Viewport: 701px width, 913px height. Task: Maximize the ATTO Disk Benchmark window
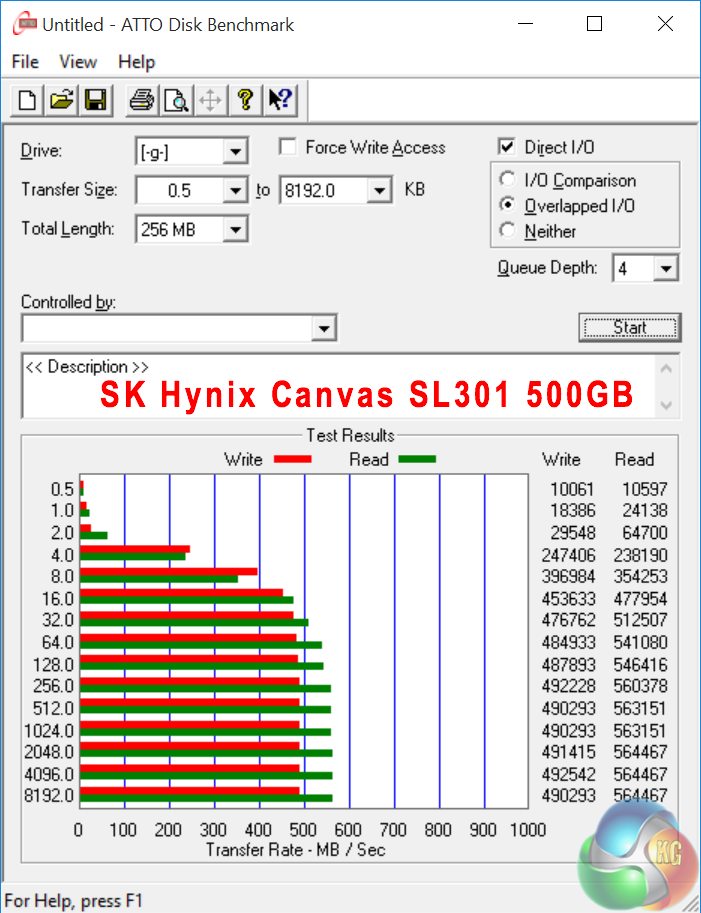pos(594,24)
